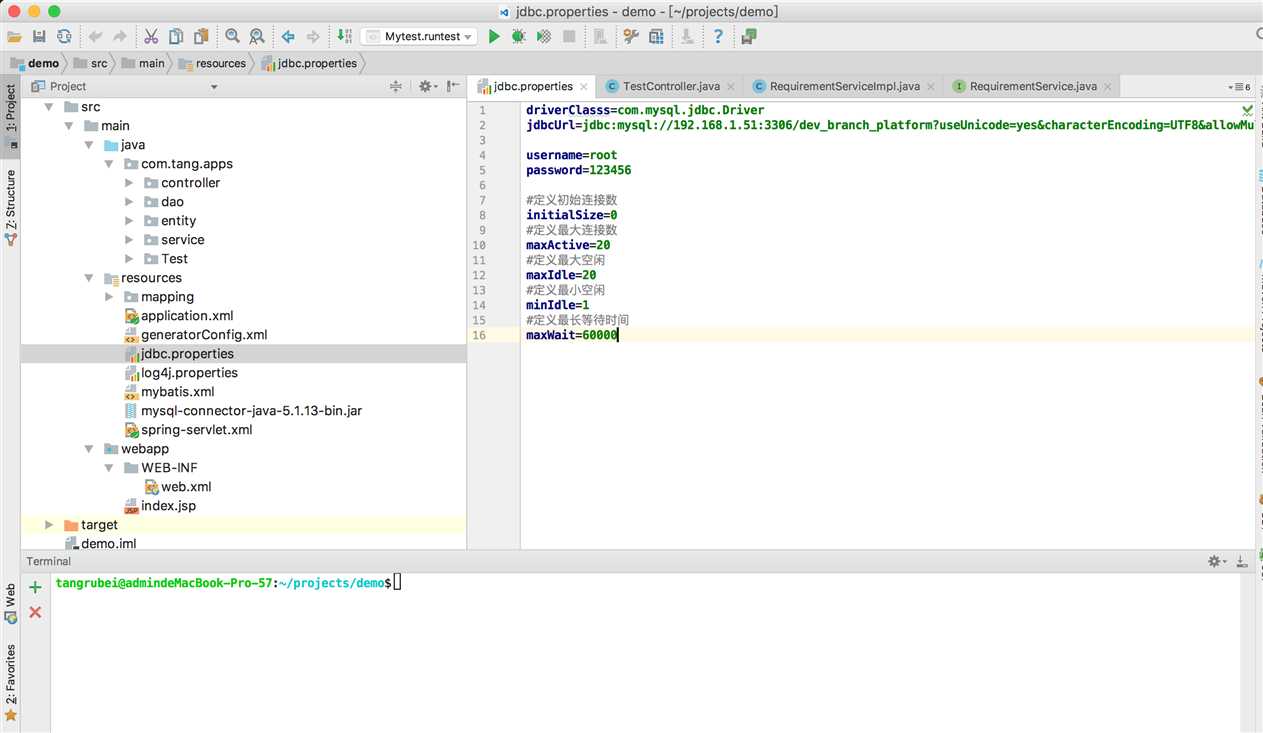Collapse the com.tang.apps package
This screenshot has width=1263, height=733.
point(109,164)
